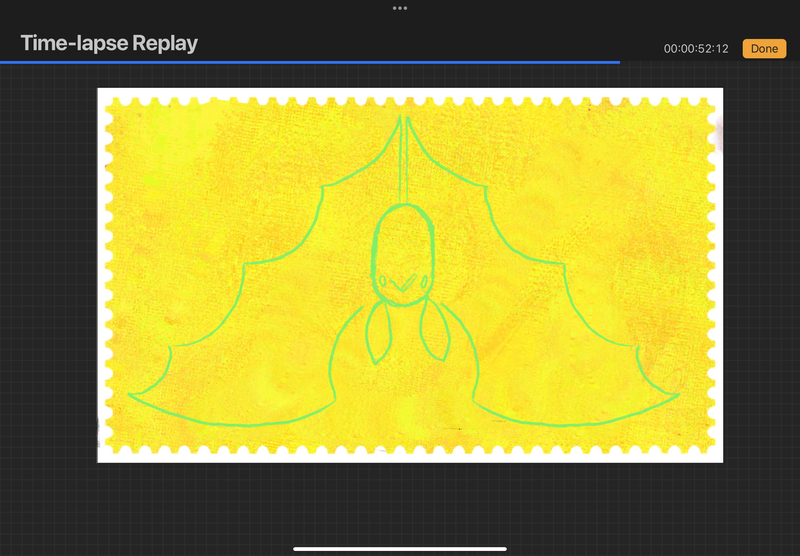
Task: Click the home indicator bar at bottom
Action: pyautogui.click(x=400, y=548)
